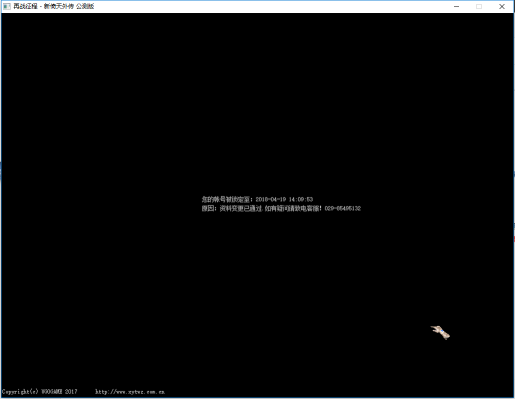Click the greyed-out maximize window button
The image size is (515, 399).
point(479,6)
